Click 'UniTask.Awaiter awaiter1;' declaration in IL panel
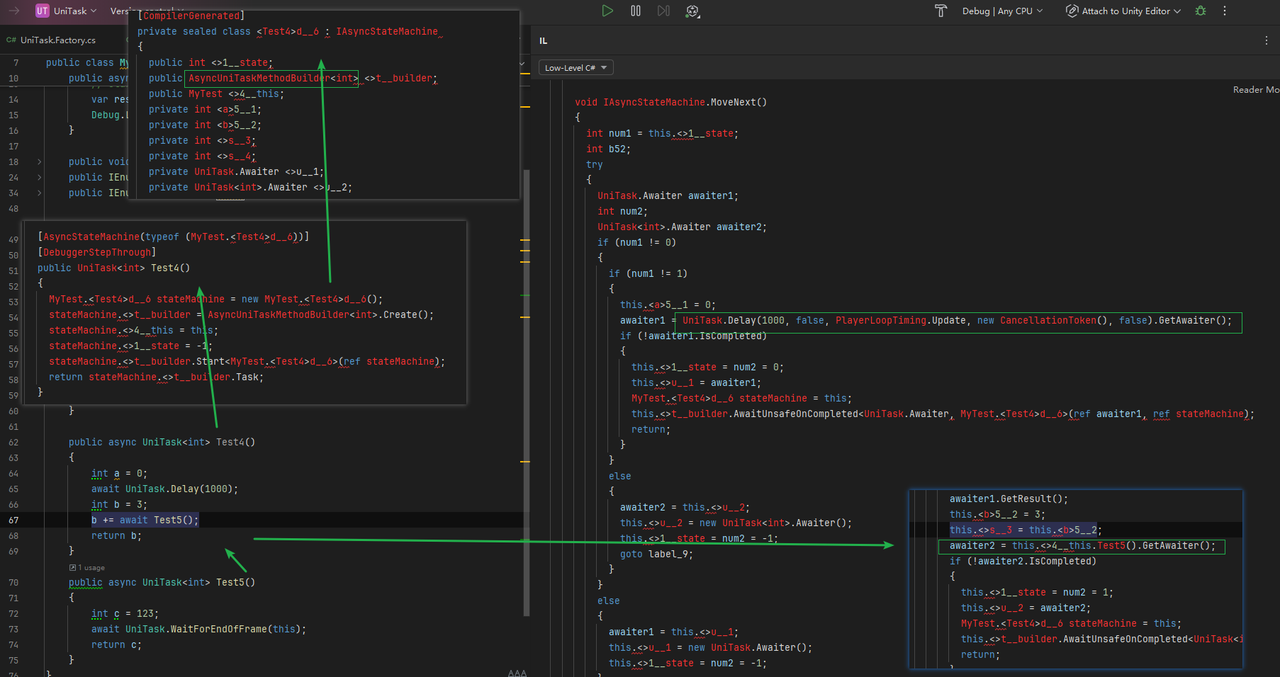 click(x=667, y=196)
